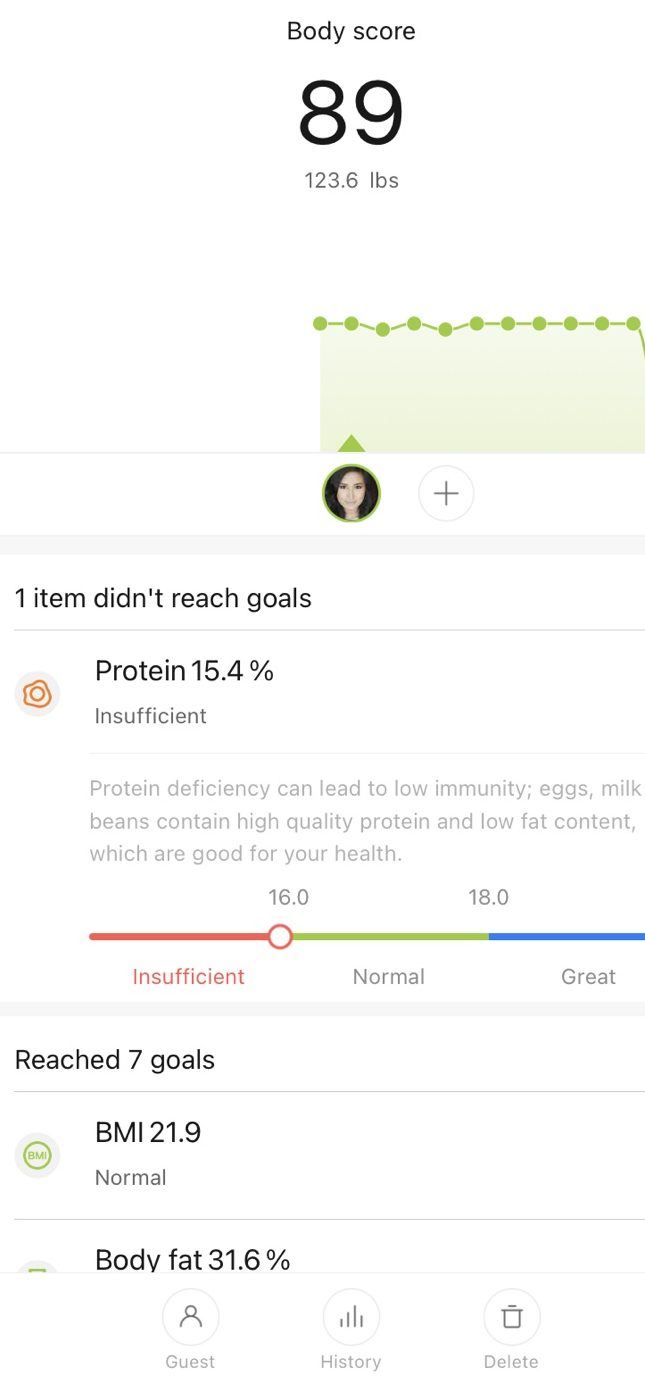Viewport: 645px width, 1397px height.
Task: Open the History chart icon
Action: point(351,1317)
